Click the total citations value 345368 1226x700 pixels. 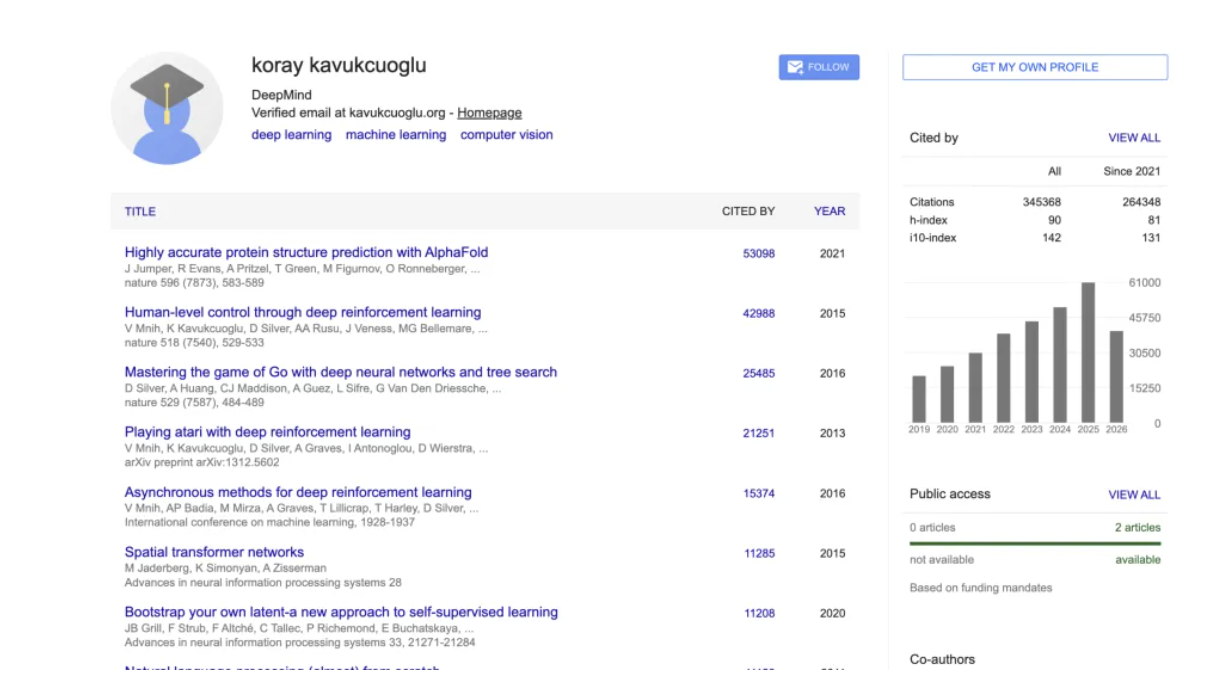coord(1042,202)
